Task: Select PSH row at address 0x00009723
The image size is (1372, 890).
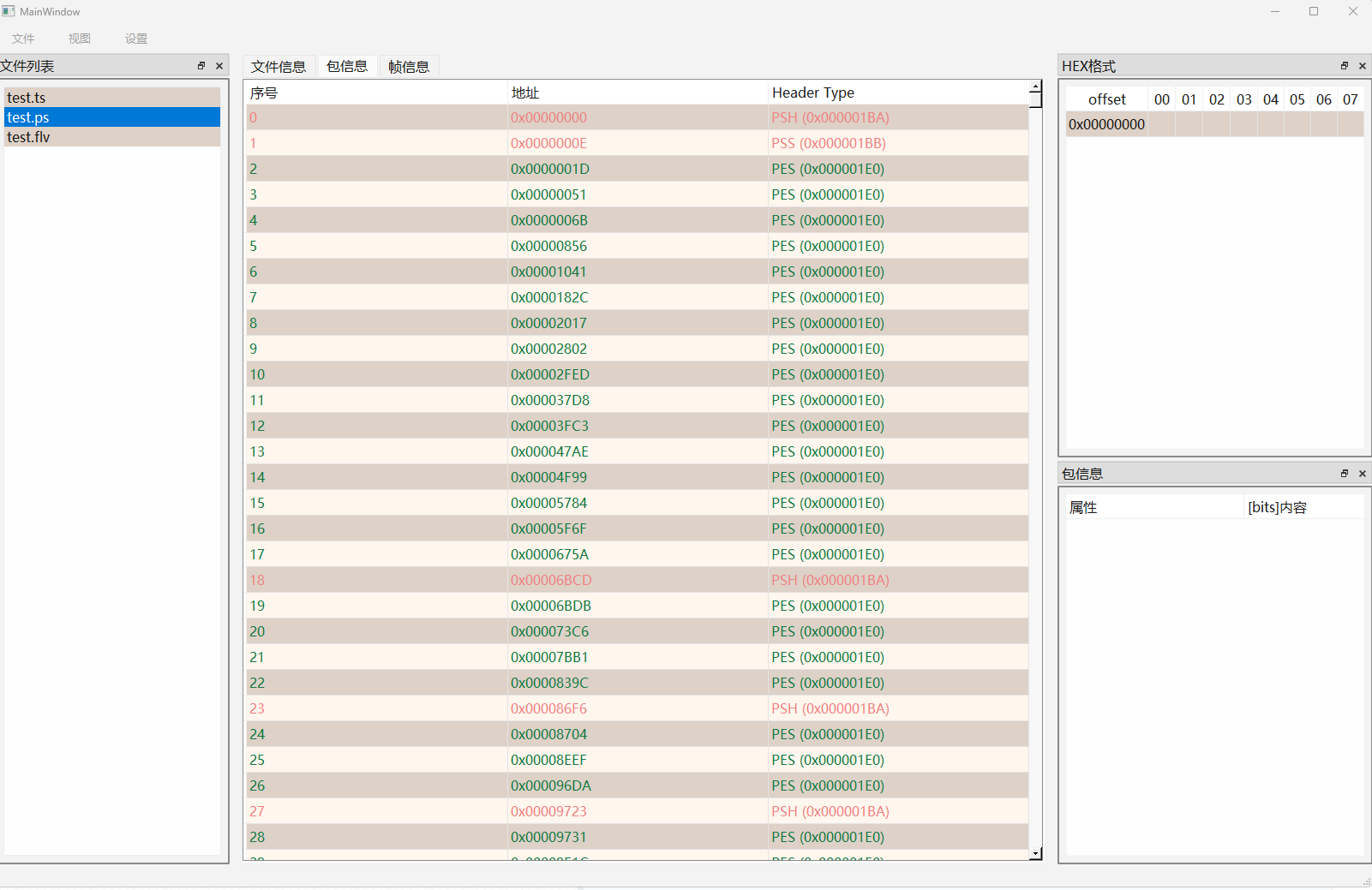Action: point(638,811)
